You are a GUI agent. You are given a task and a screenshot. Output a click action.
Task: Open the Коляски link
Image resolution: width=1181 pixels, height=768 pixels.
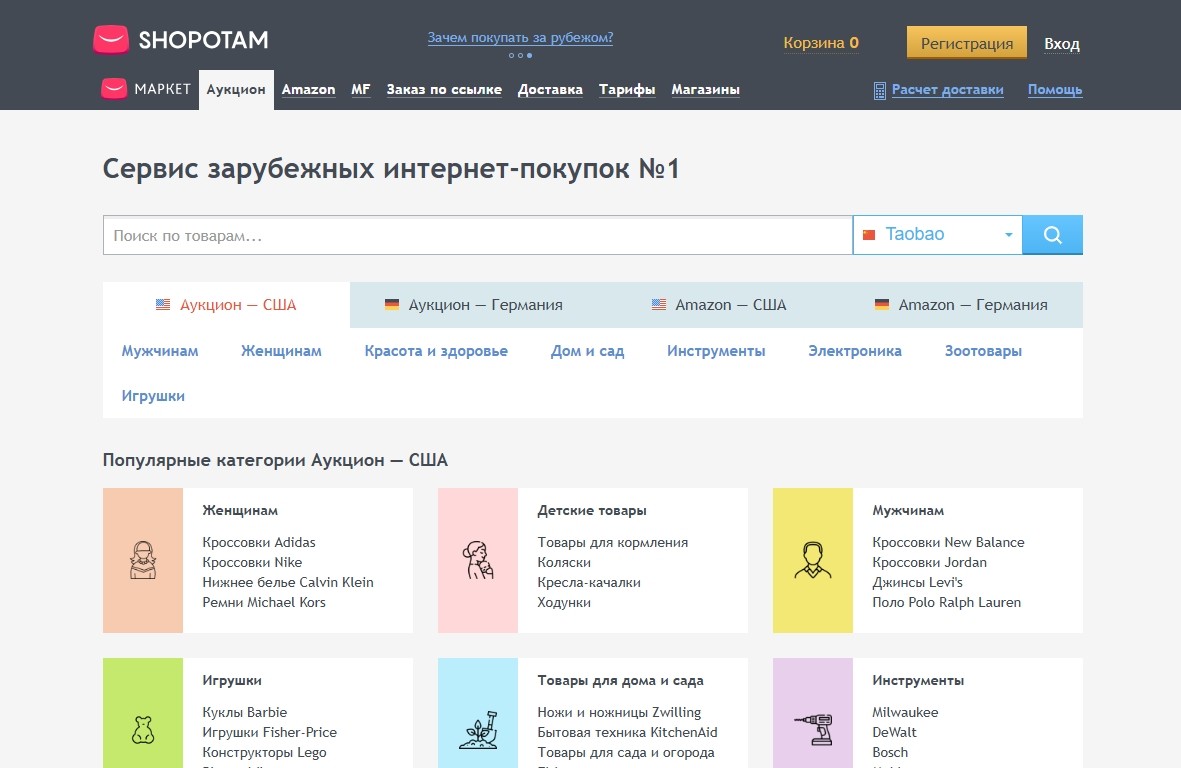(563, 562)
